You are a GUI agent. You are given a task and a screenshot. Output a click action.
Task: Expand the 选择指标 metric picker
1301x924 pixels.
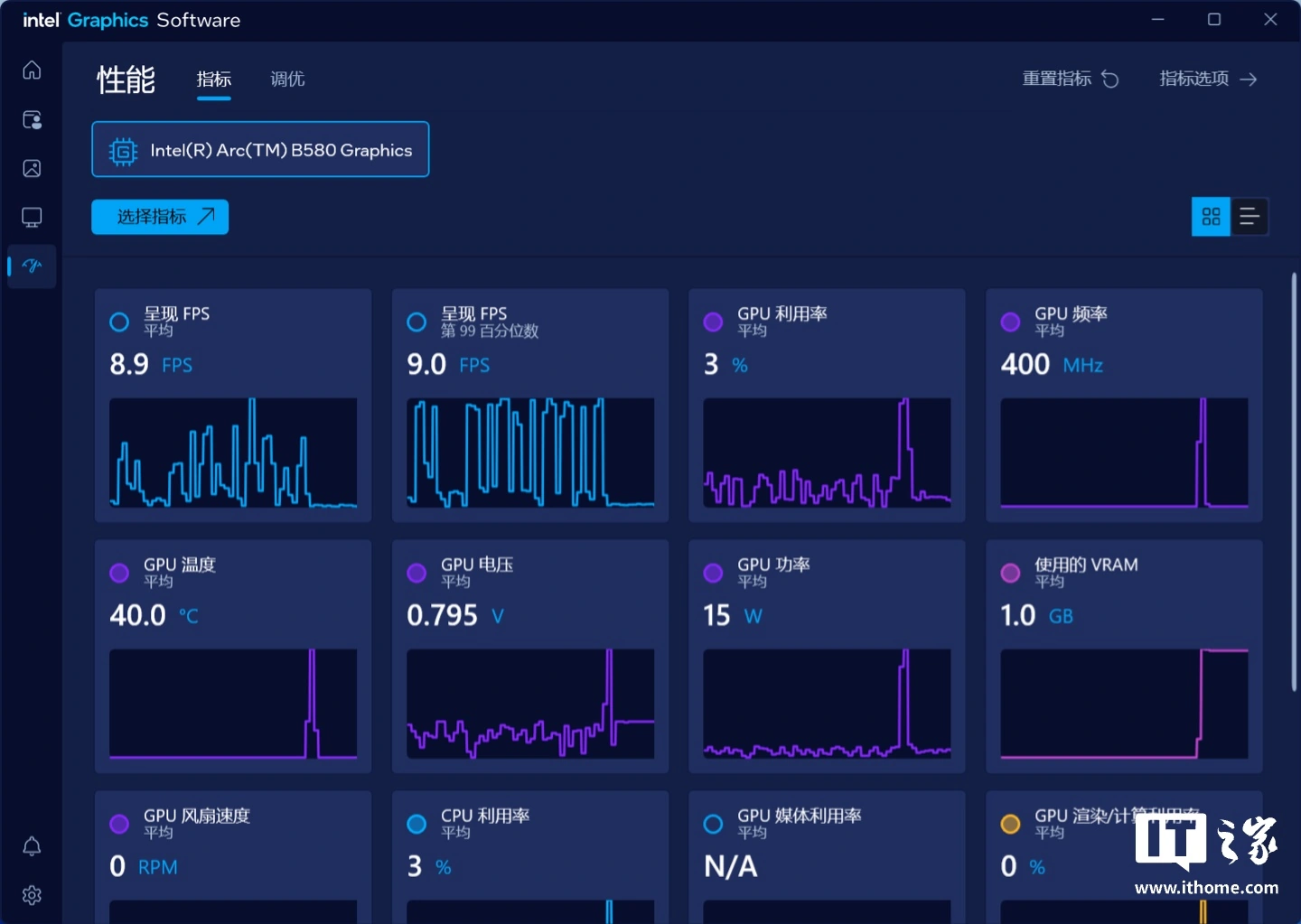tap(160, 217)
